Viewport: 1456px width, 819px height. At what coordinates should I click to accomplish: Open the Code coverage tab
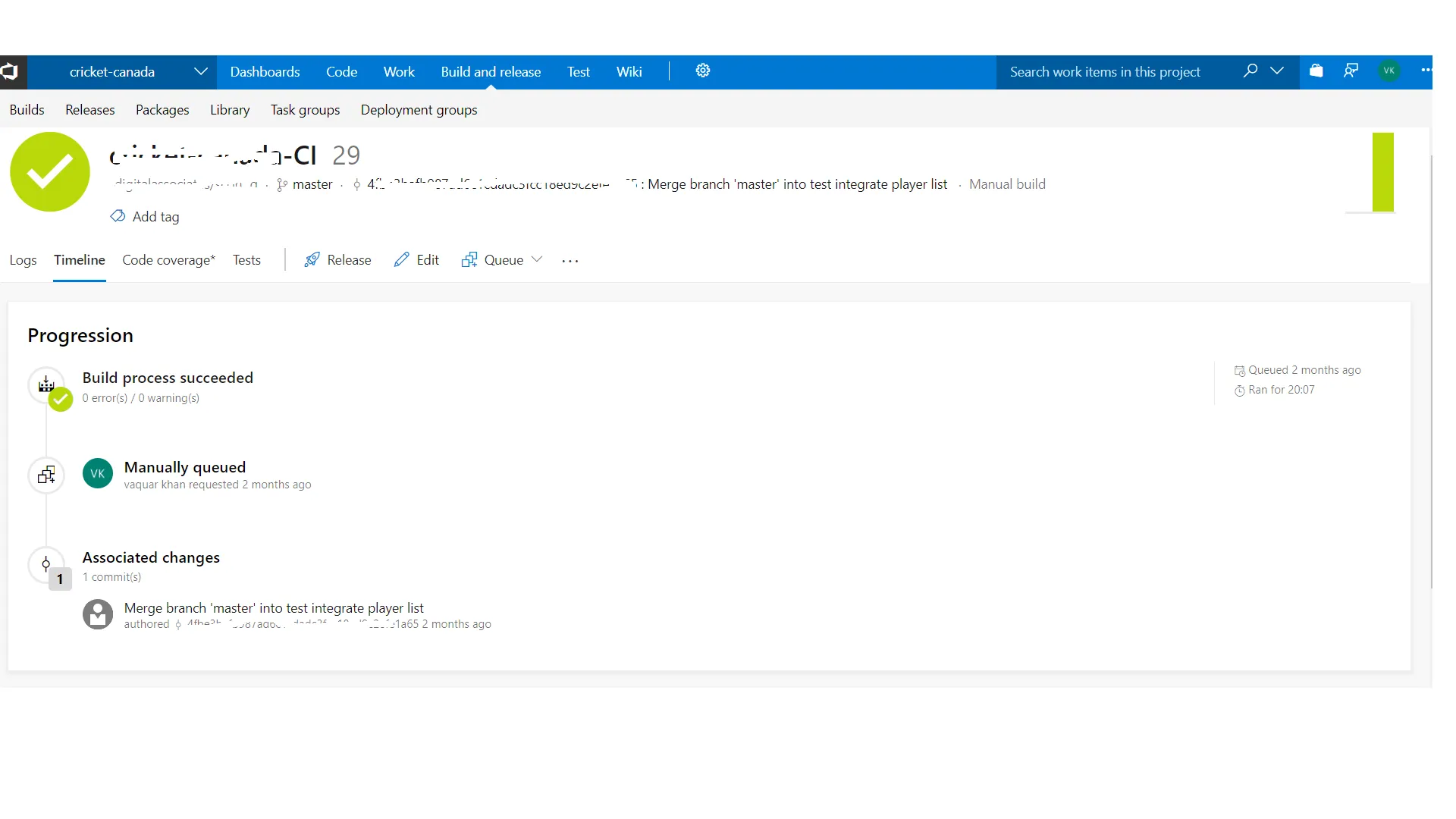coord(168,260)
